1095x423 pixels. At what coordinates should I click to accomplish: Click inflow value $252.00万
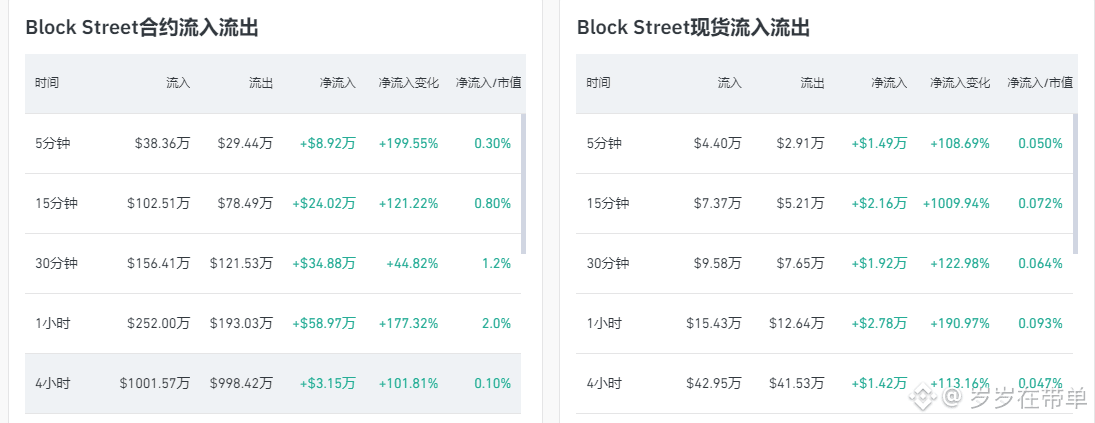159,324
